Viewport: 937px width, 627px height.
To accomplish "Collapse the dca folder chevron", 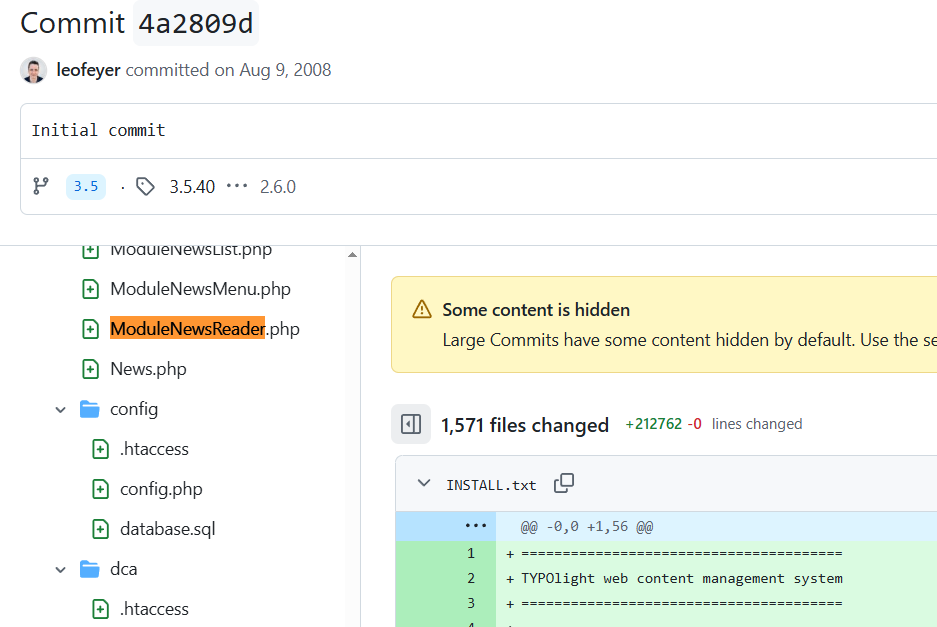I will point(60,568).
